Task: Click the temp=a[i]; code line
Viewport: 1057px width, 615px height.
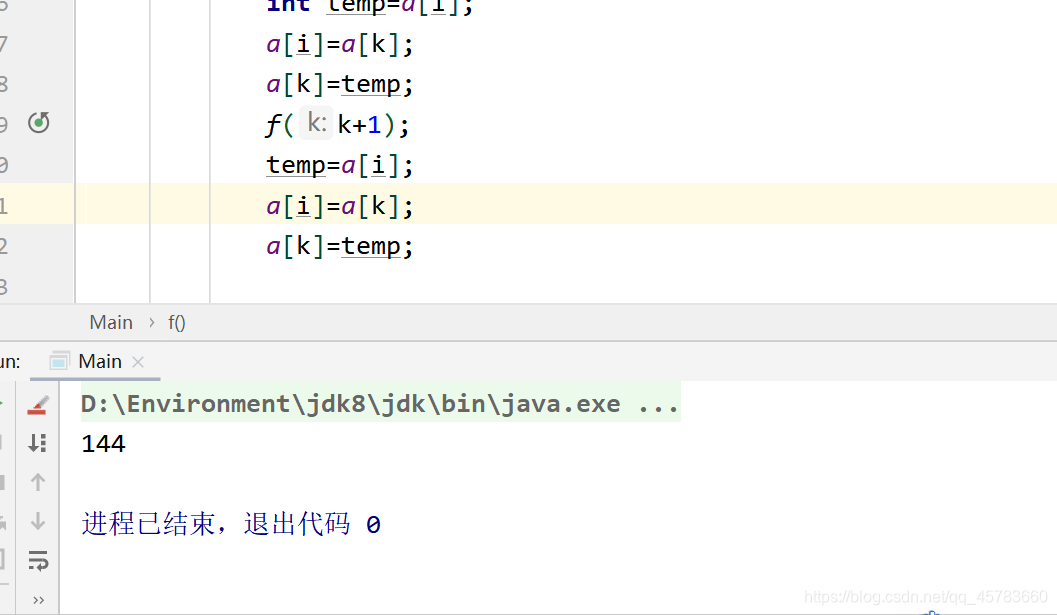Action: [340, 165]
